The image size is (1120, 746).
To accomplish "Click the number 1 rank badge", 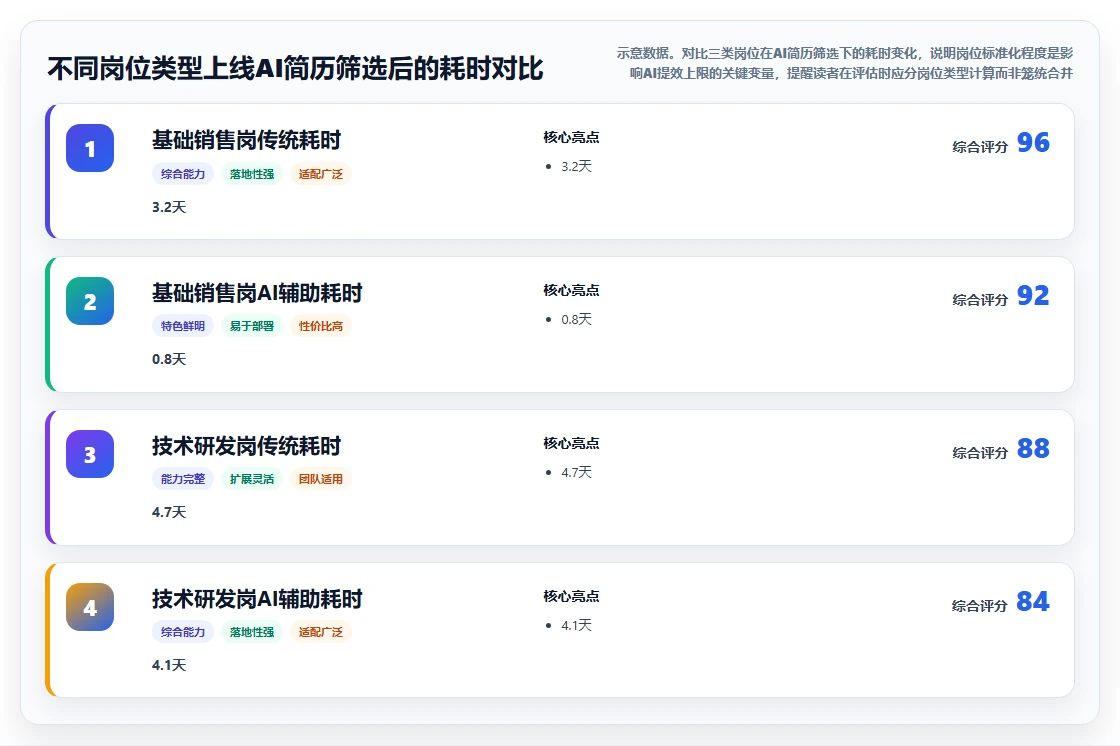I will (x=90, y=148).
